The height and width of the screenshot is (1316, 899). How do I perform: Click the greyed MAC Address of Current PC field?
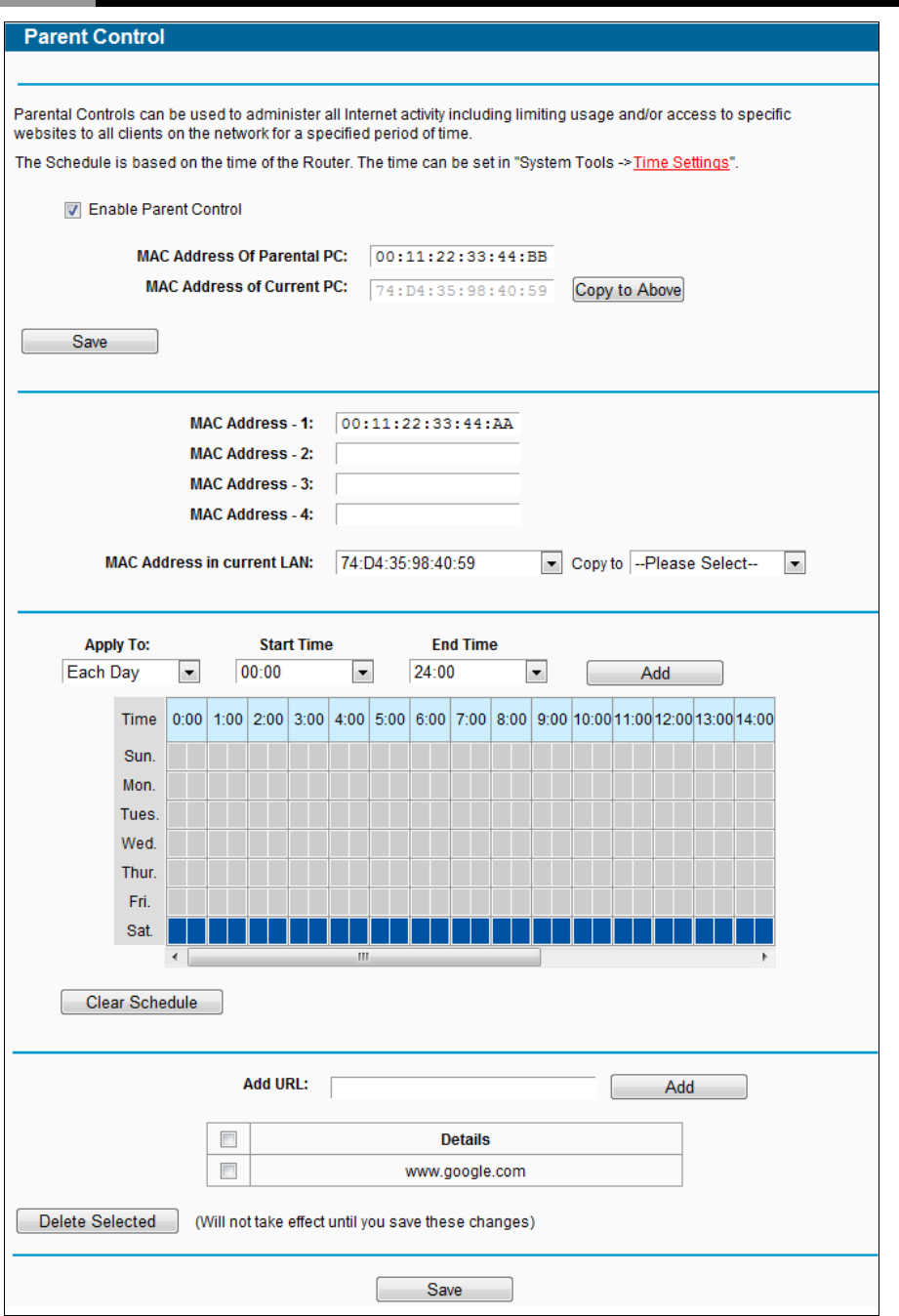click(x=462, y=290)
